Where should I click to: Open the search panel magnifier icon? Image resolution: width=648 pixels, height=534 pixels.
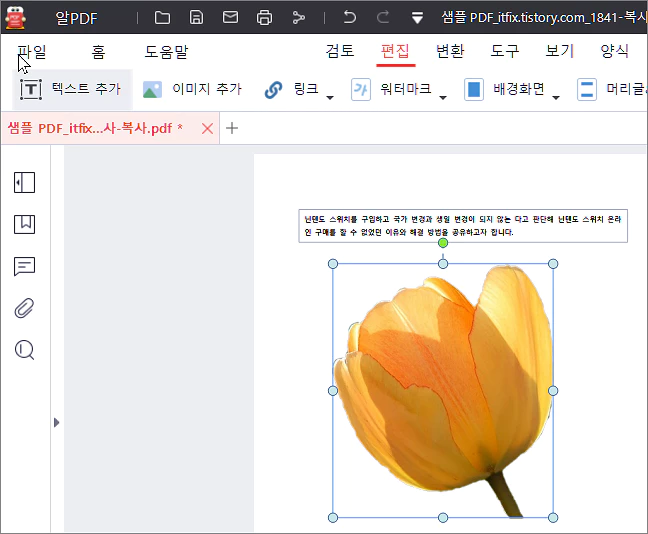[x=24, y=350]
